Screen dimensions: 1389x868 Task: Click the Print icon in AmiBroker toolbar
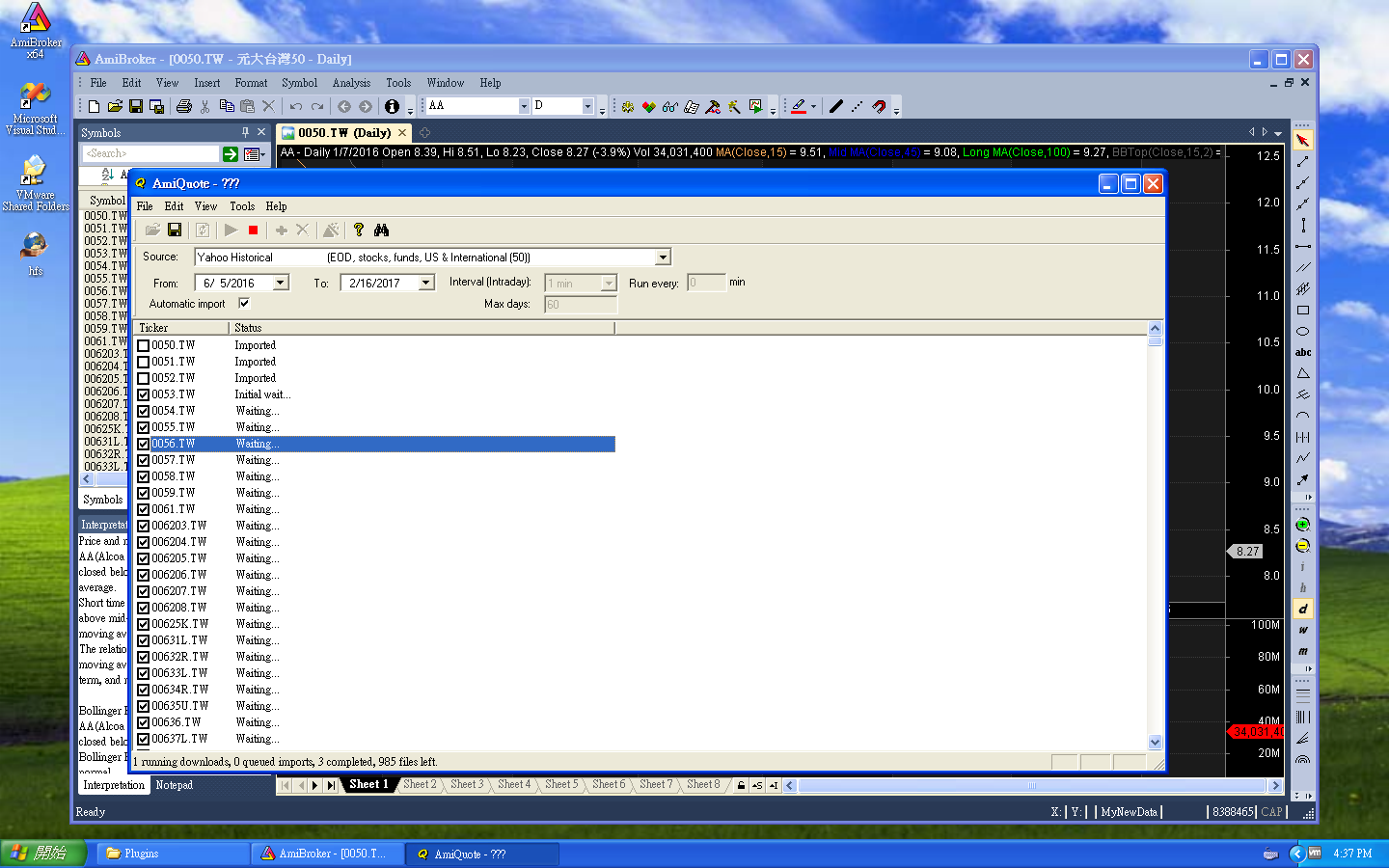[x=184, y=106]
